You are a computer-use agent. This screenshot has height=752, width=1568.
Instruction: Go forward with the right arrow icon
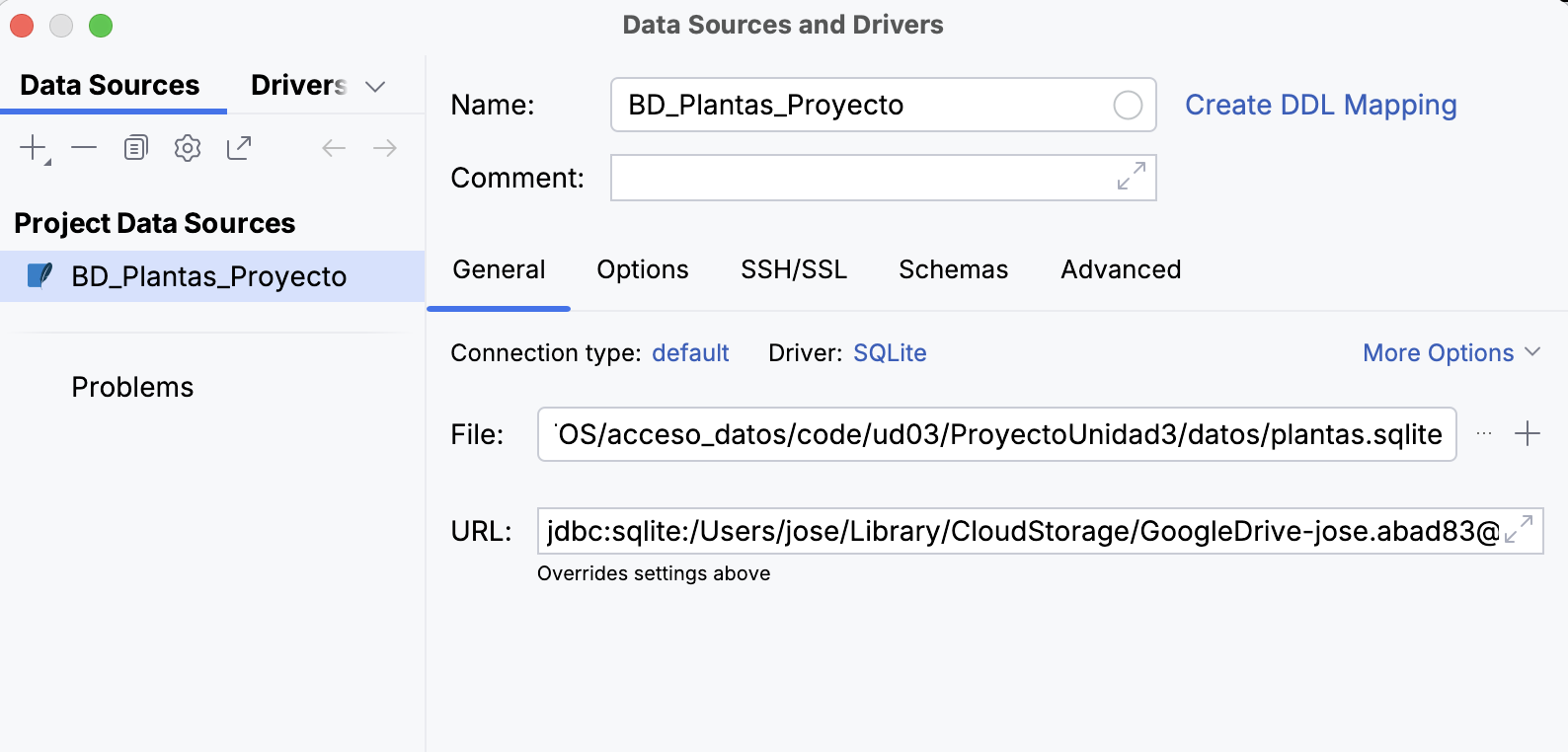pyautogui.click(x=385, y=148)
